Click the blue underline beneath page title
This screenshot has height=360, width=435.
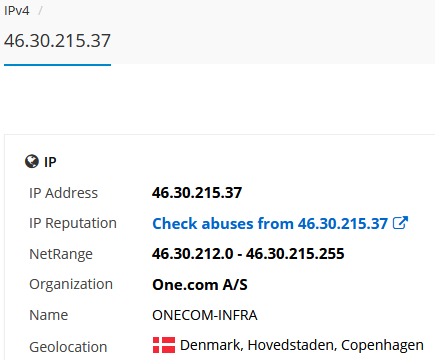[57, 65]
